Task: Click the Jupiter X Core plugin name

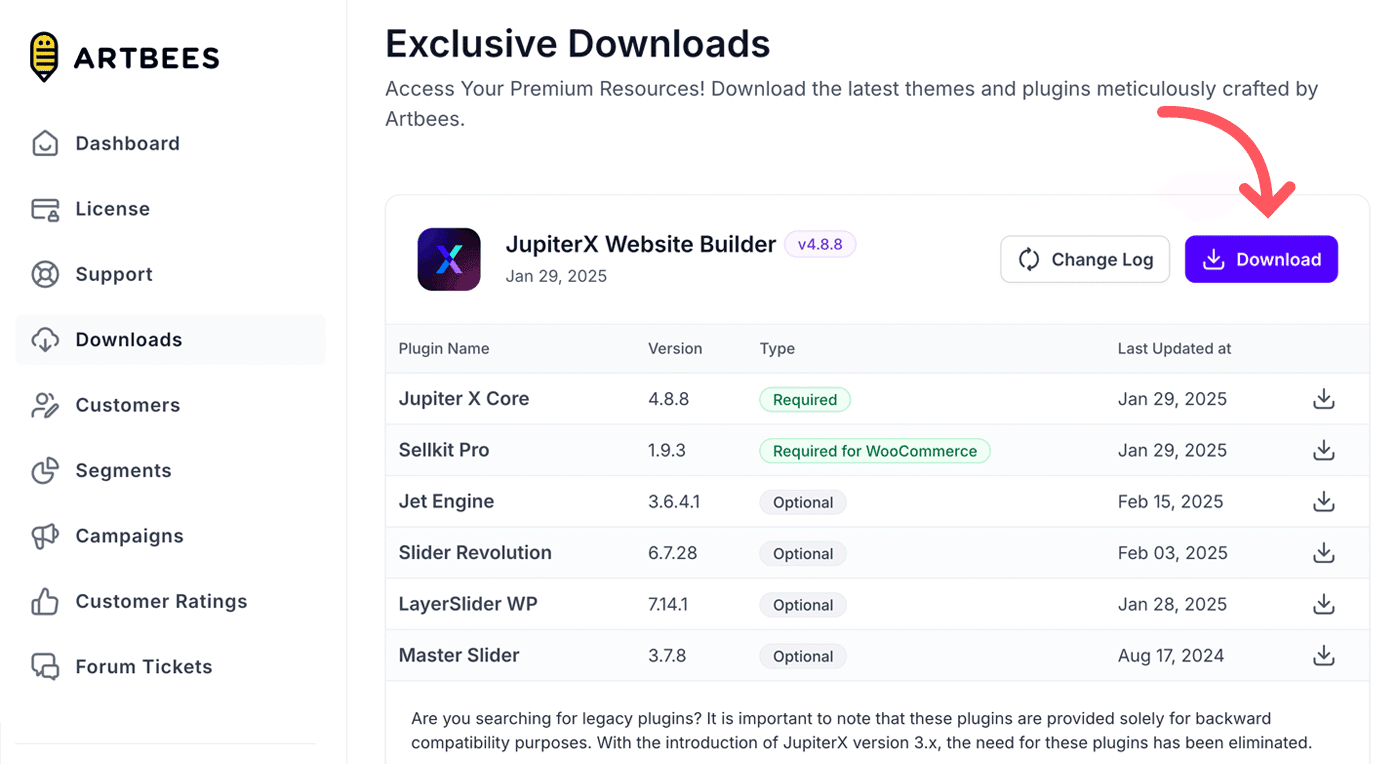Action: tap(464, 399)
